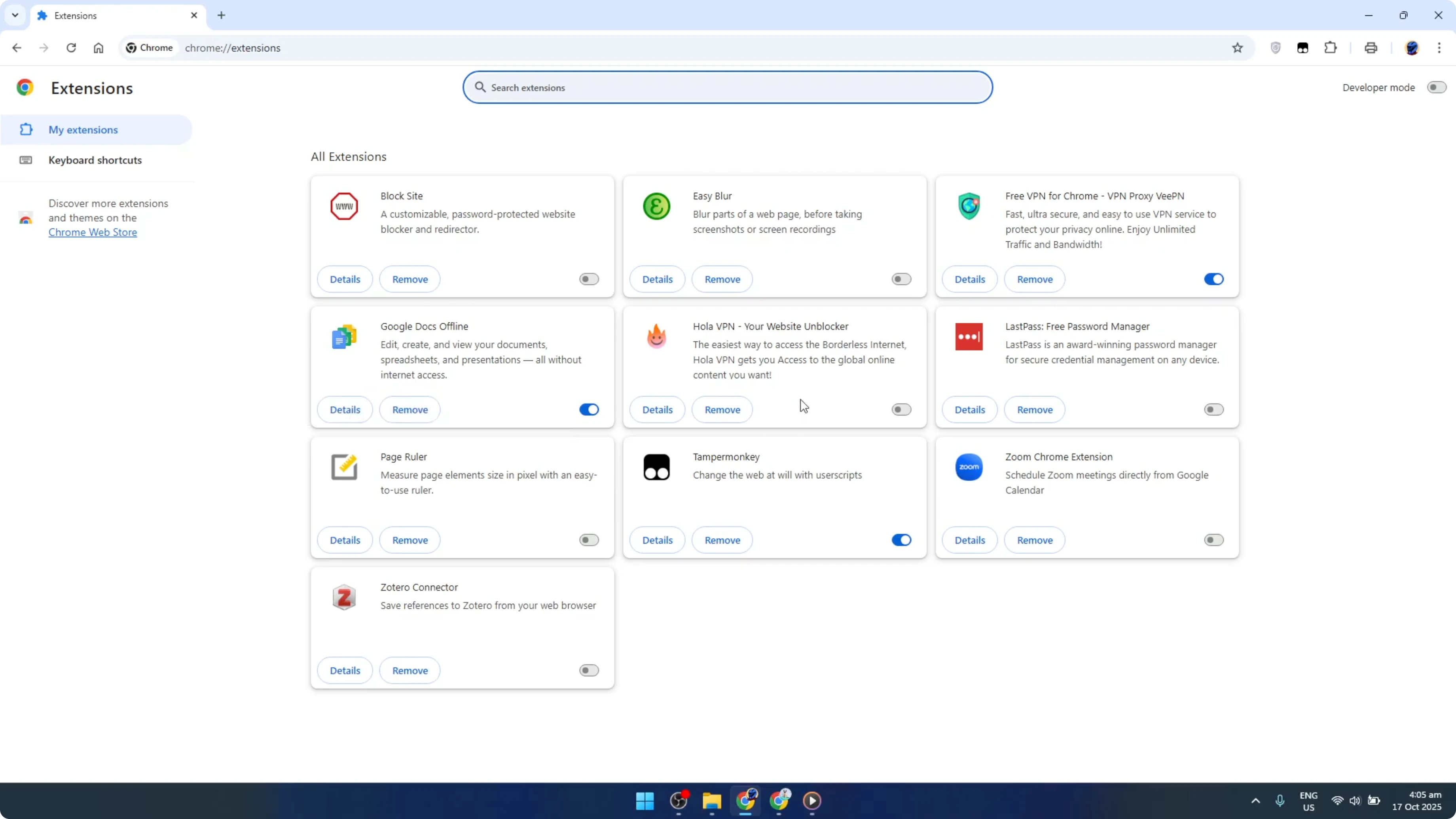Click the Zotero Connector icon
This screenshot has width=1456, height=819.
pyautogui.click(x=344, y=597)
